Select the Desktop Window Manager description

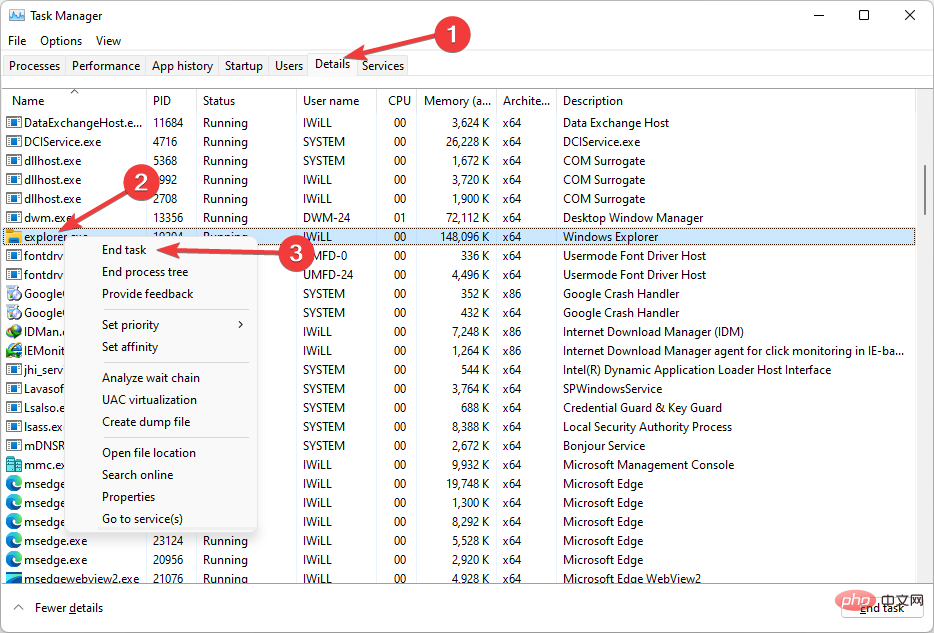point(633,218)
